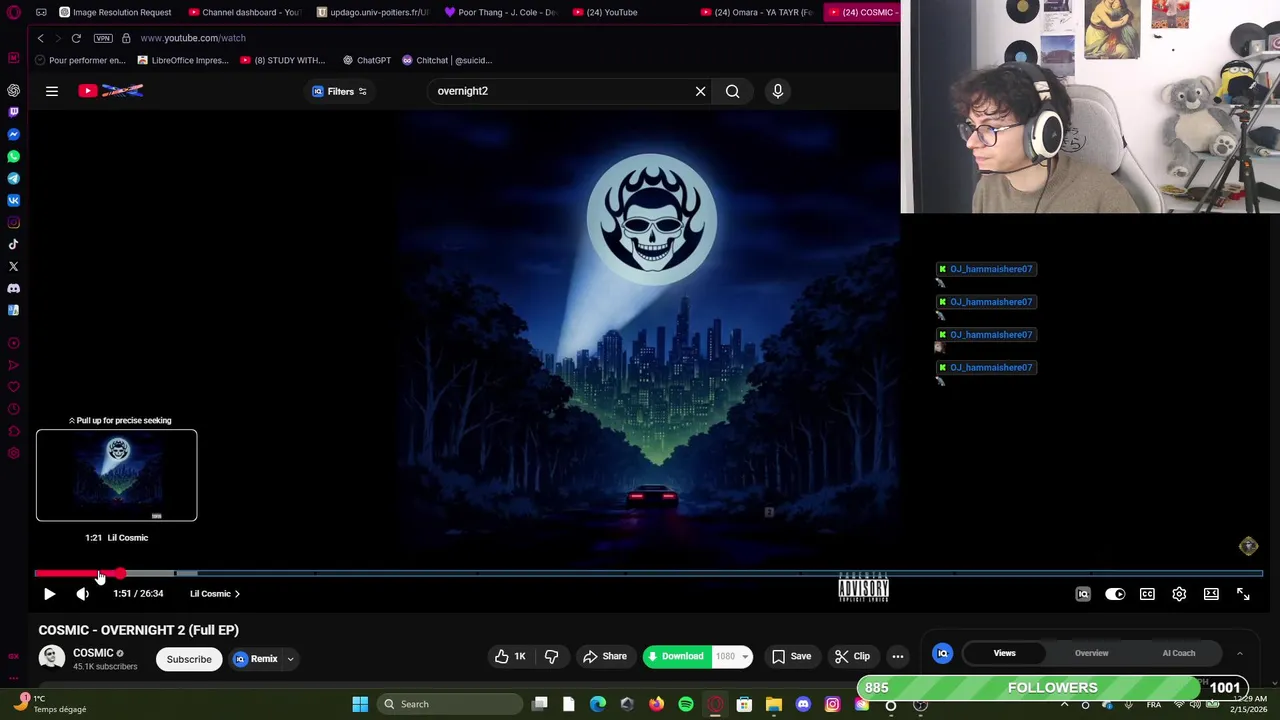
Task: Open Firefox from the taskbar
Action: tap(656, 704)
